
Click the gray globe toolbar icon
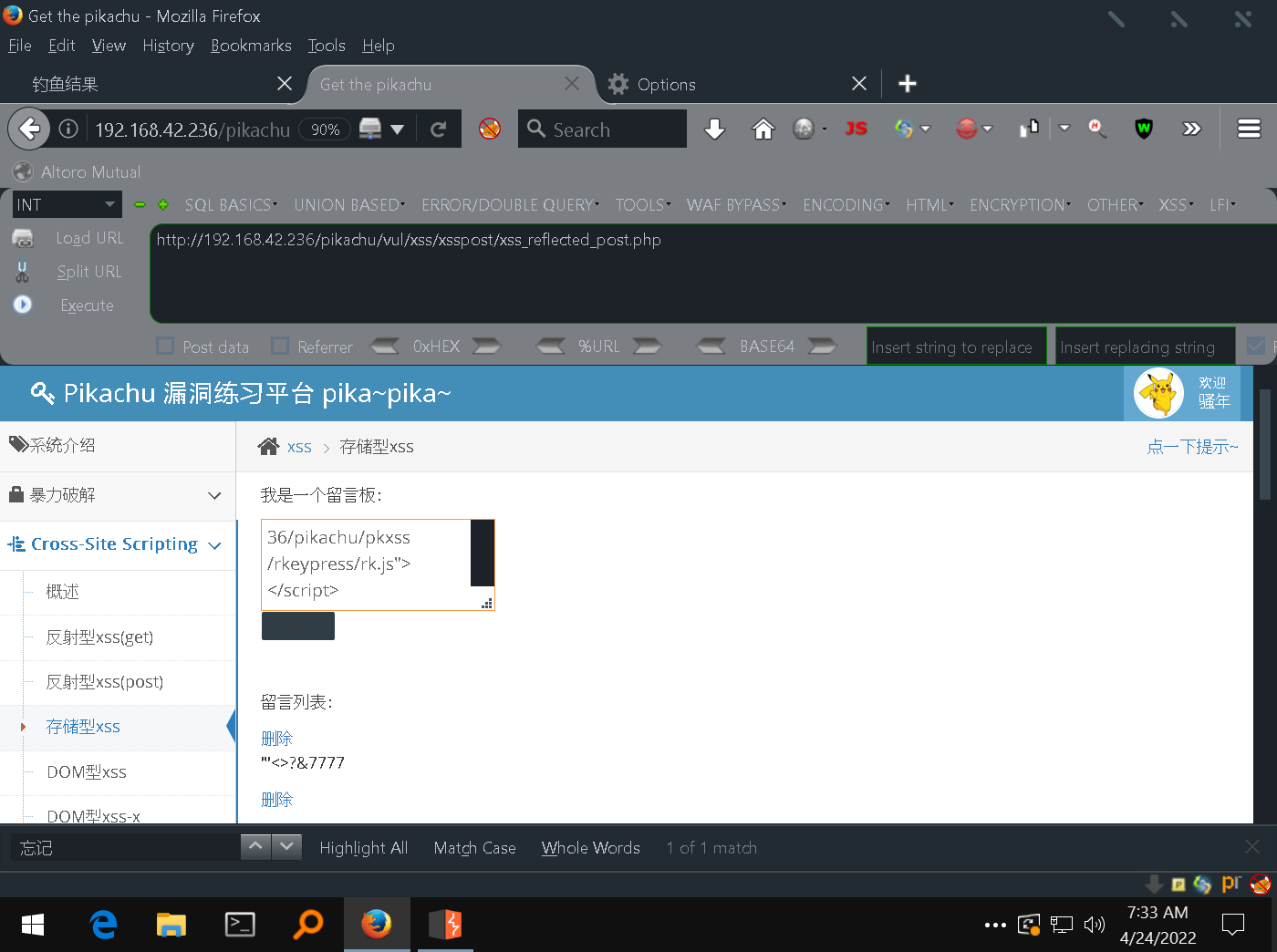pyautogui.click(x=804, y=129)
